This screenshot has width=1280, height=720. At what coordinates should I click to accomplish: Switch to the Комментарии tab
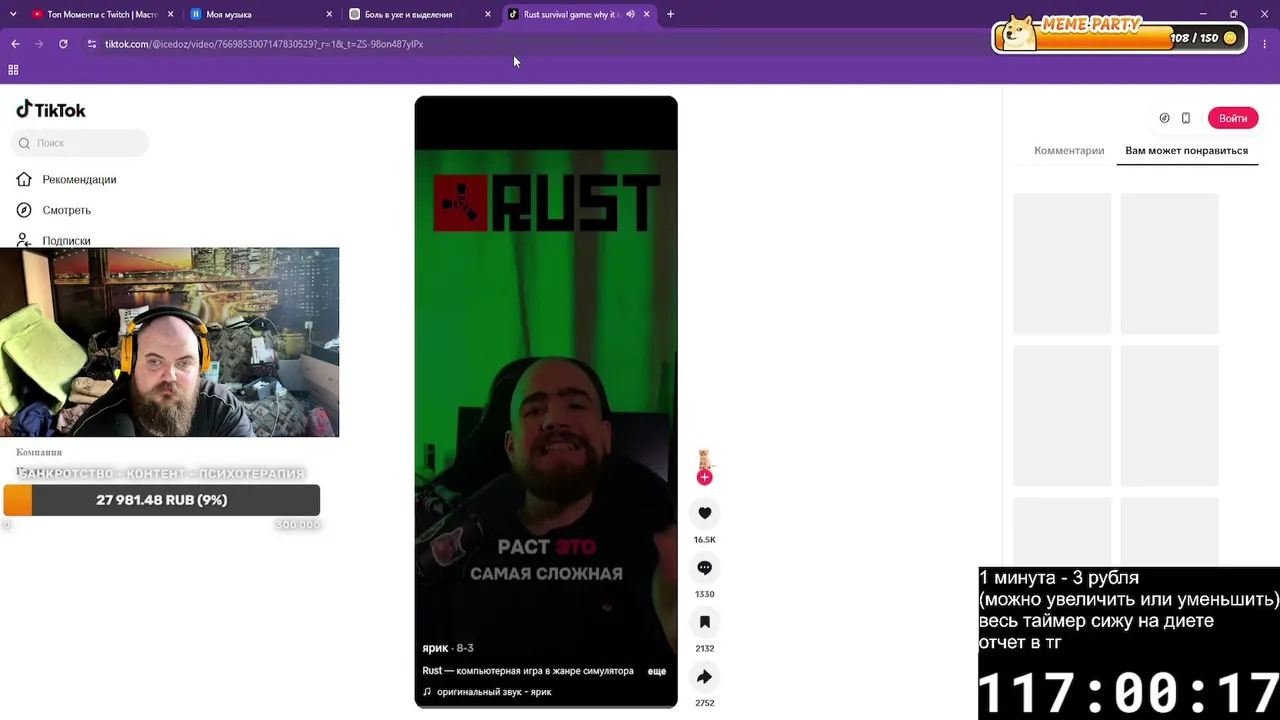point(1069,151)
